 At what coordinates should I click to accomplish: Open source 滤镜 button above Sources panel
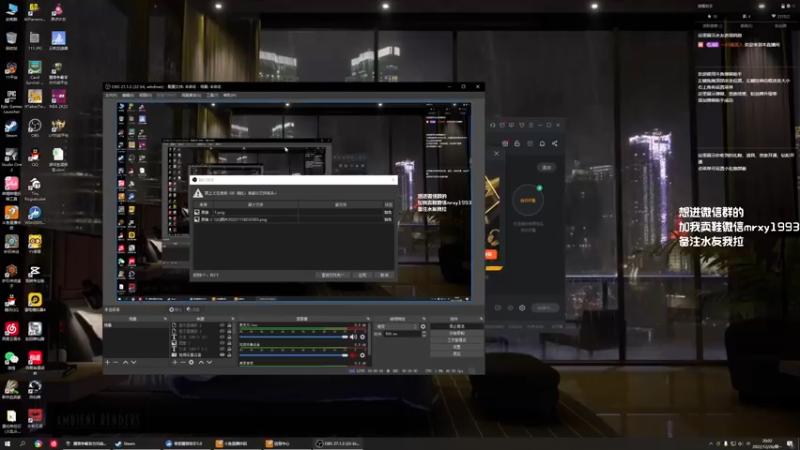click(193, 310)
